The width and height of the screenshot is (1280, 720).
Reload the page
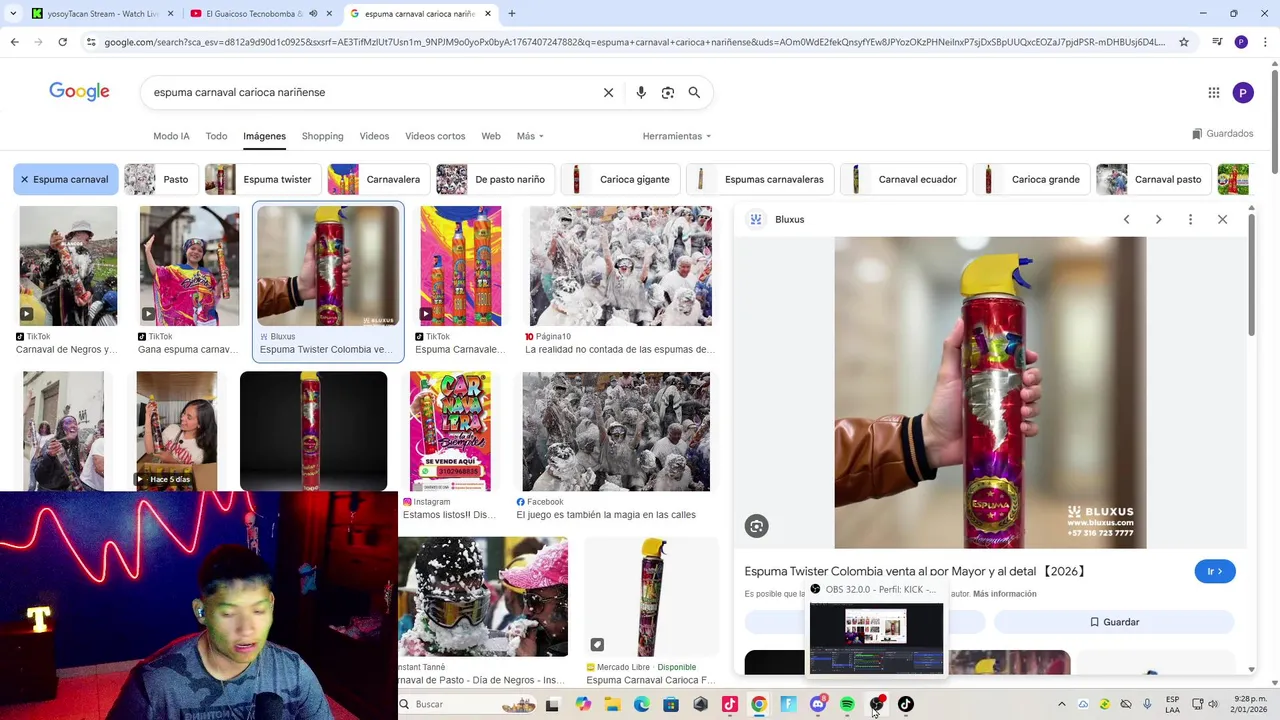point(62,42)
